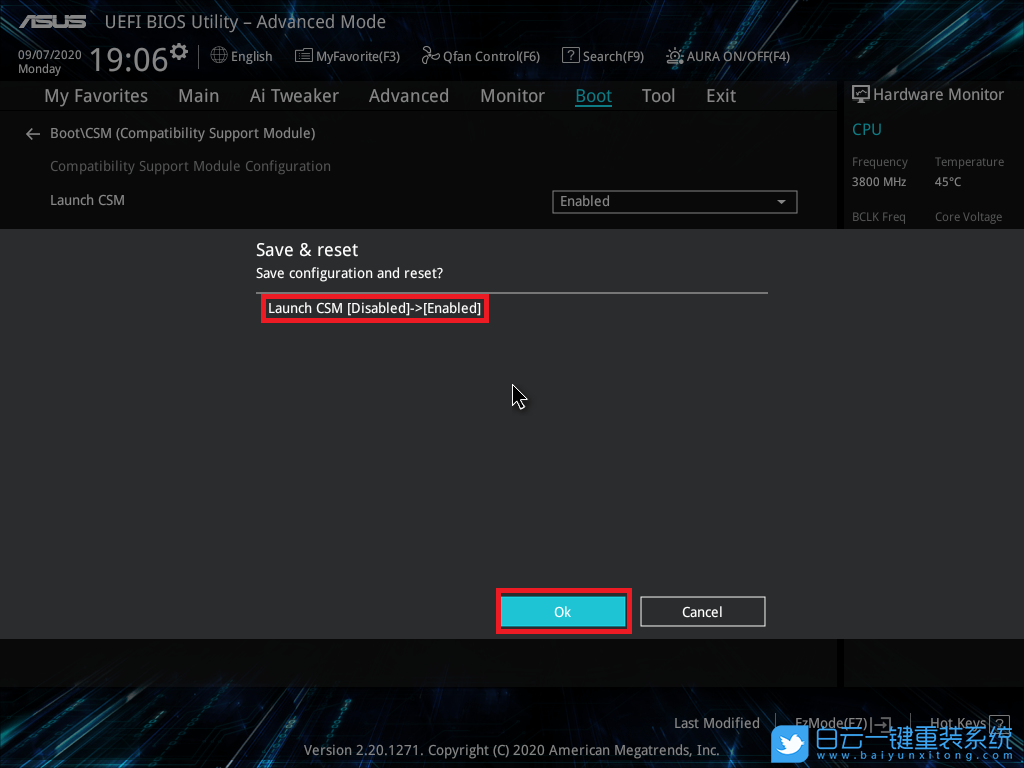Switch to the My Favorites tab

(x=96, y=96)
